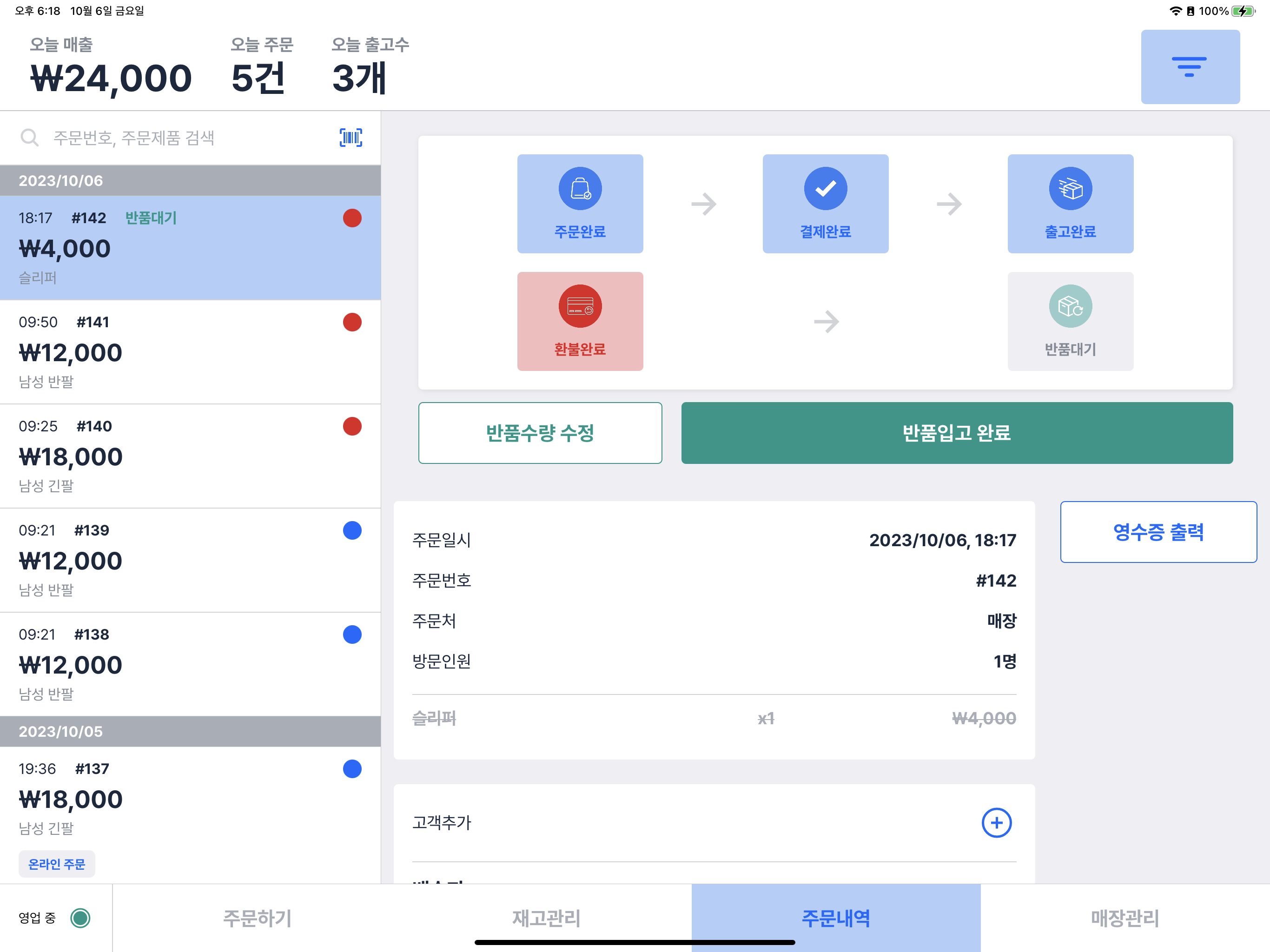Open order #137 from 2023/10/05
The width and height of the screenshot is (1270, 952).
(190, 798)
